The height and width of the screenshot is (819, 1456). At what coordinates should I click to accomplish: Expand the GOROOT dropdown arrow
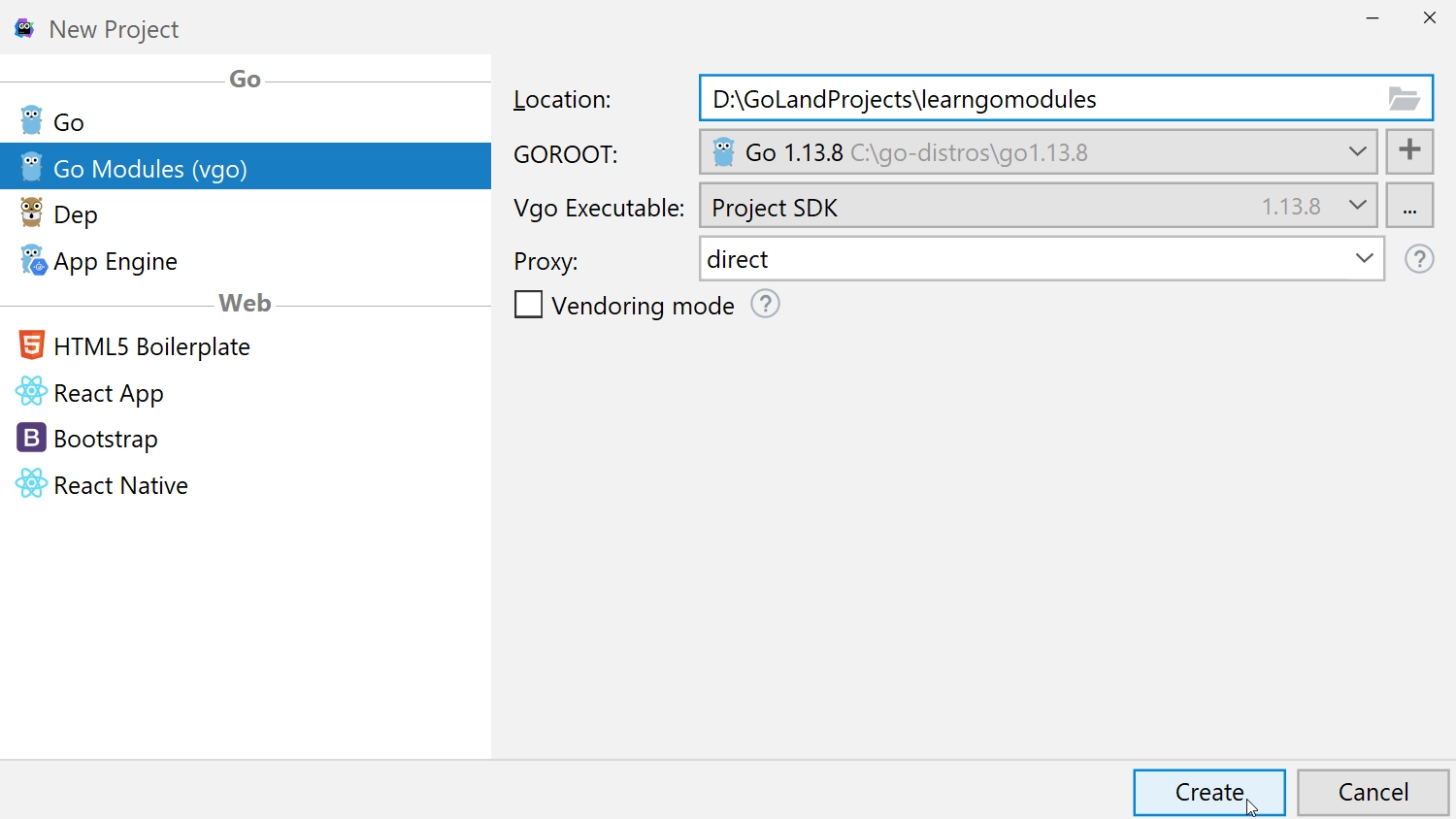(x=1357, y=151)
